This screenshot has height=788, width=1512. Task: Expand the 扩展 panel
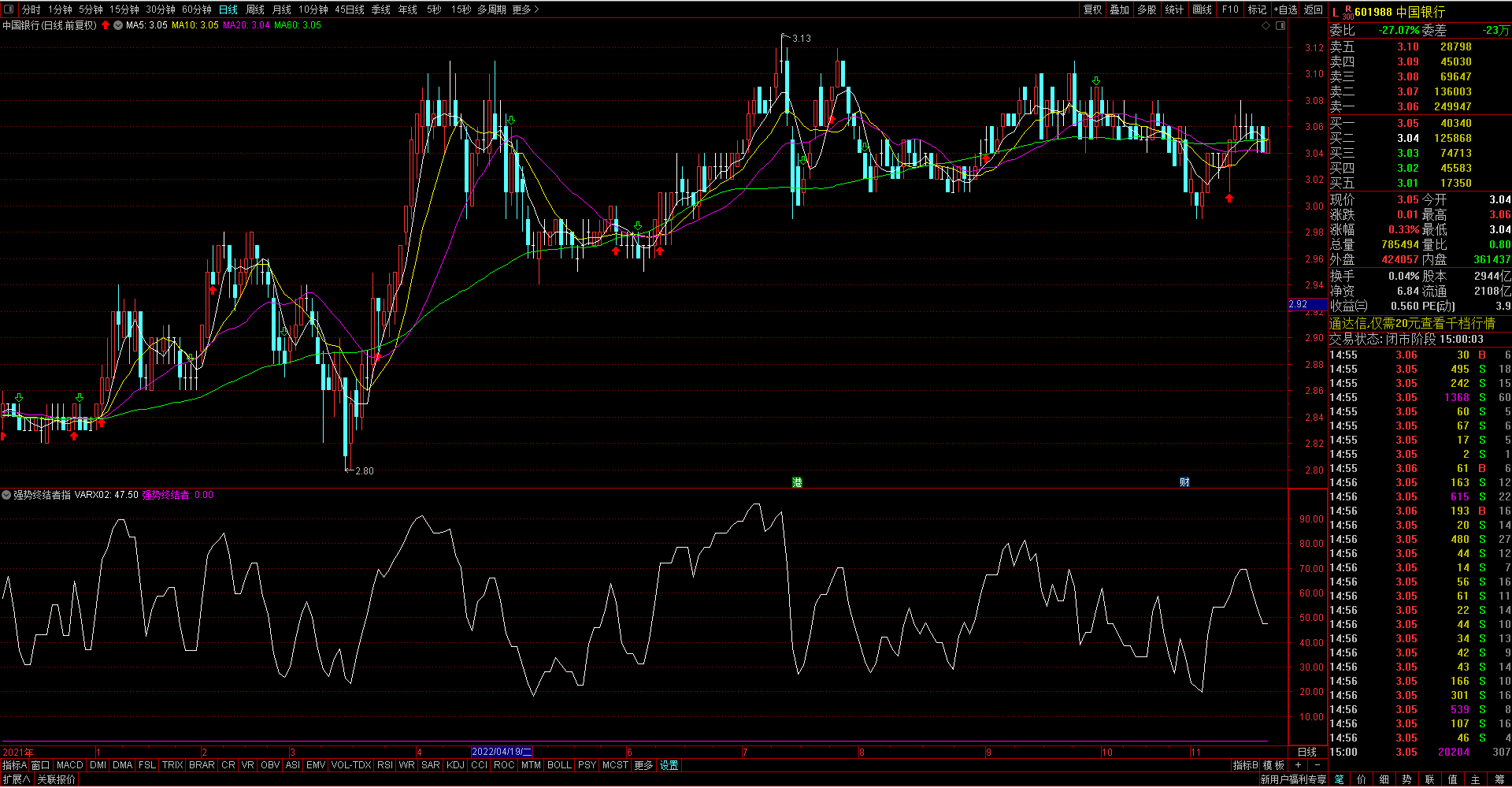click(17, 779)
